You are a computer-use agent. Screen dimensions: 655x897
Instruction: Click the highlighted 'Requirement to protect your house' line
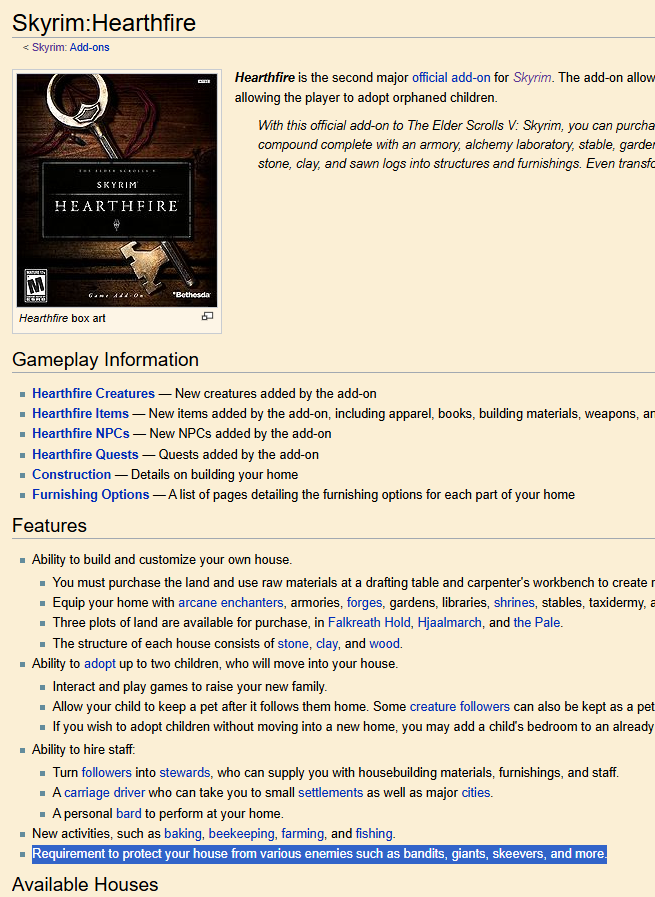pos(319,854)
